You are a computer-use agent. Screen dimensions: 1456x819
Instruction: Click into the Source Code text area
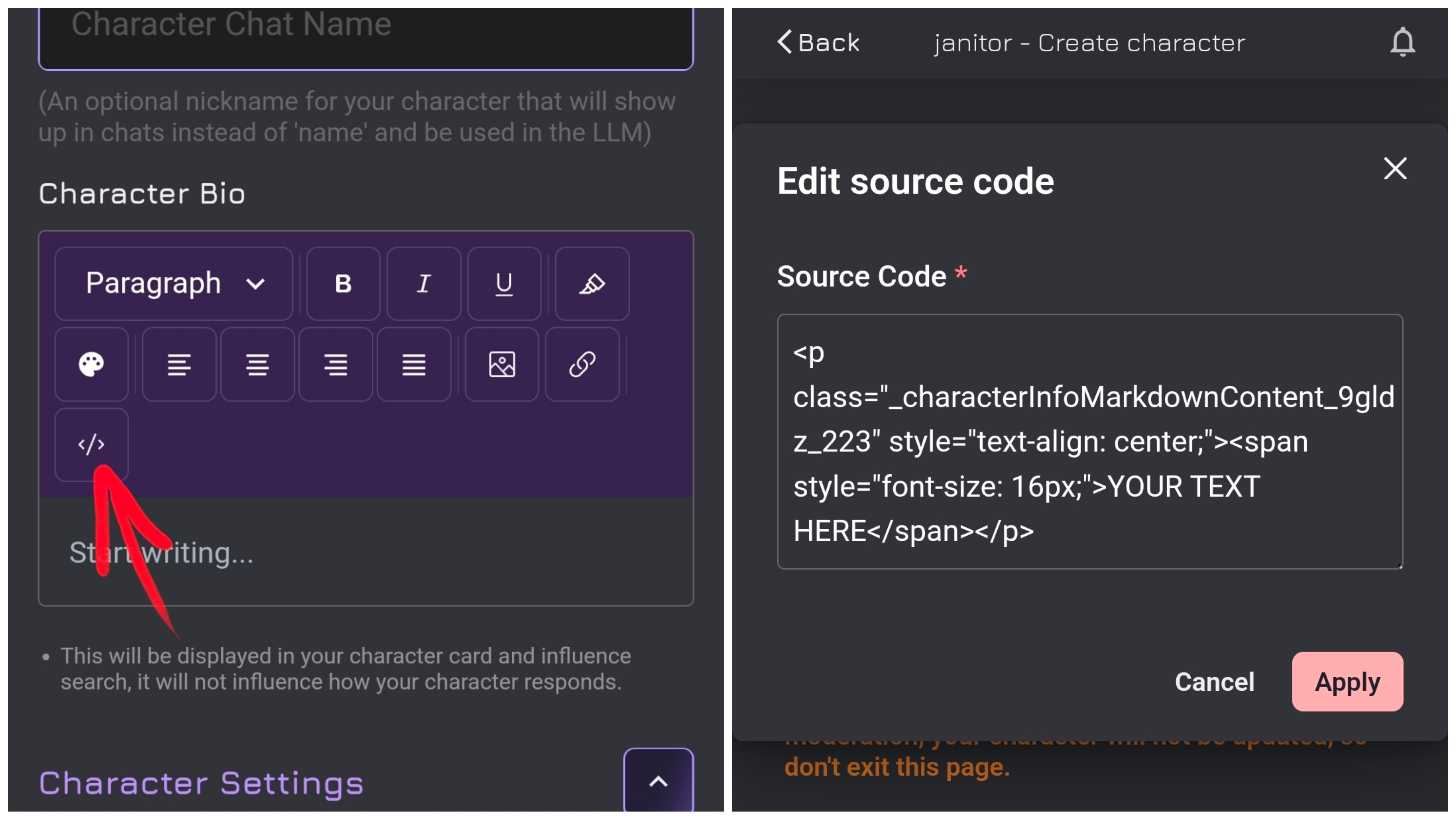(1089, 441)
